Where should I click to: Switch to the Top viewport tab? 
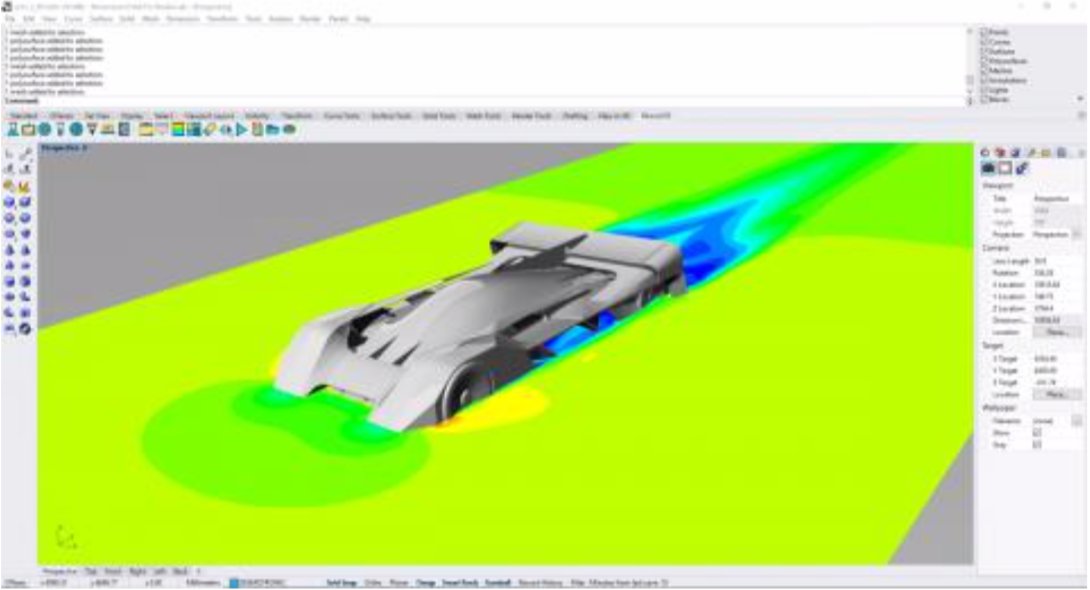click(x=91, y=571)
